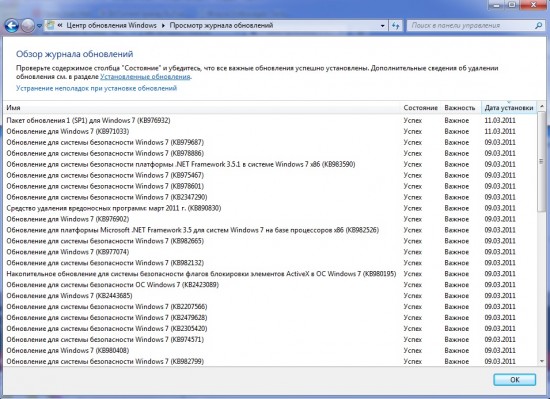
Task: Click the Control Panel icon in address bar
Action: click(51, 25)
